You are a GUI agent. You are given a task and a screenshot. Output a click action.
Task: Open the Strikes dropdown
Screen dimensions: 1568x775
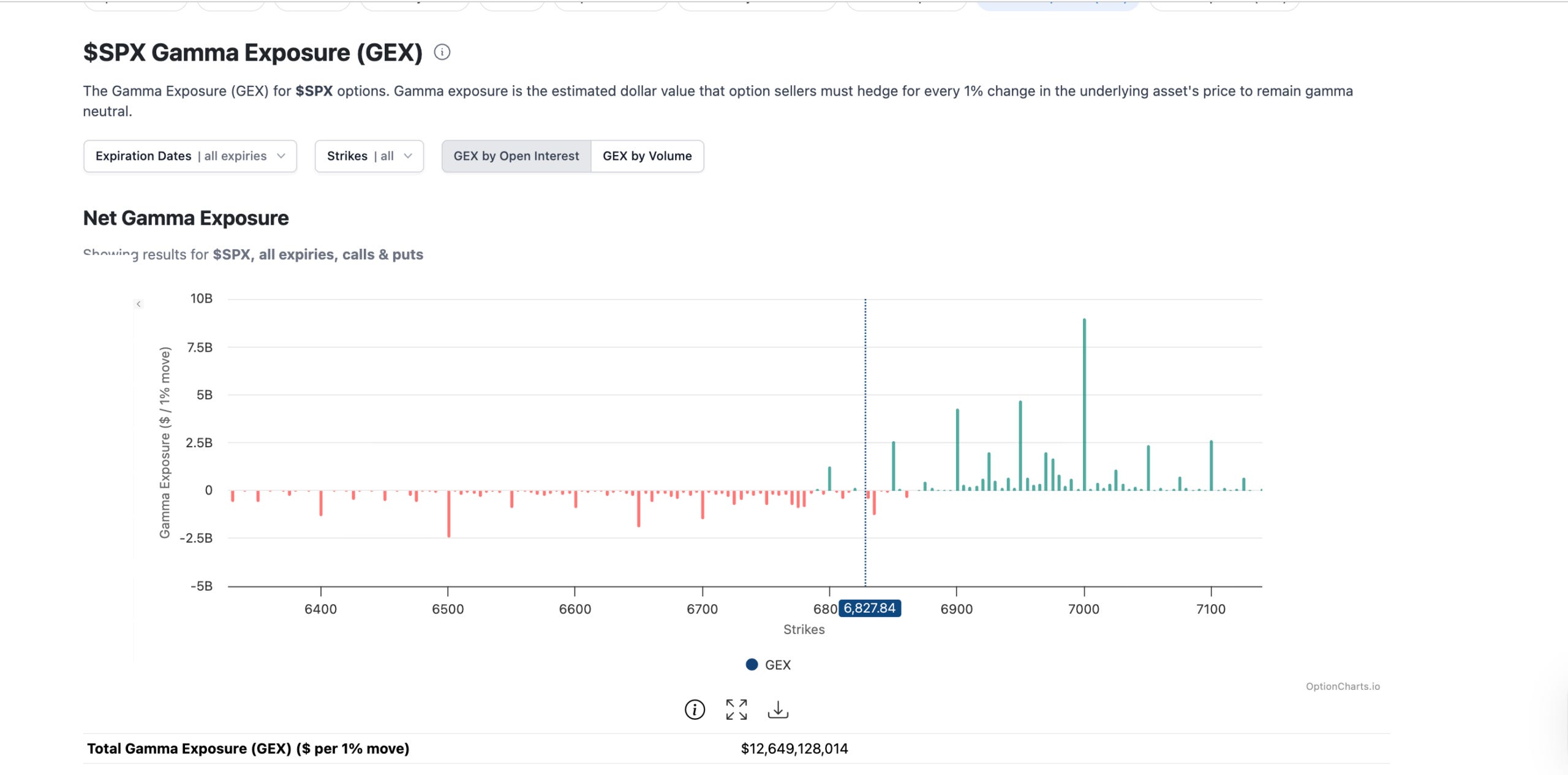tap(369, 156)
